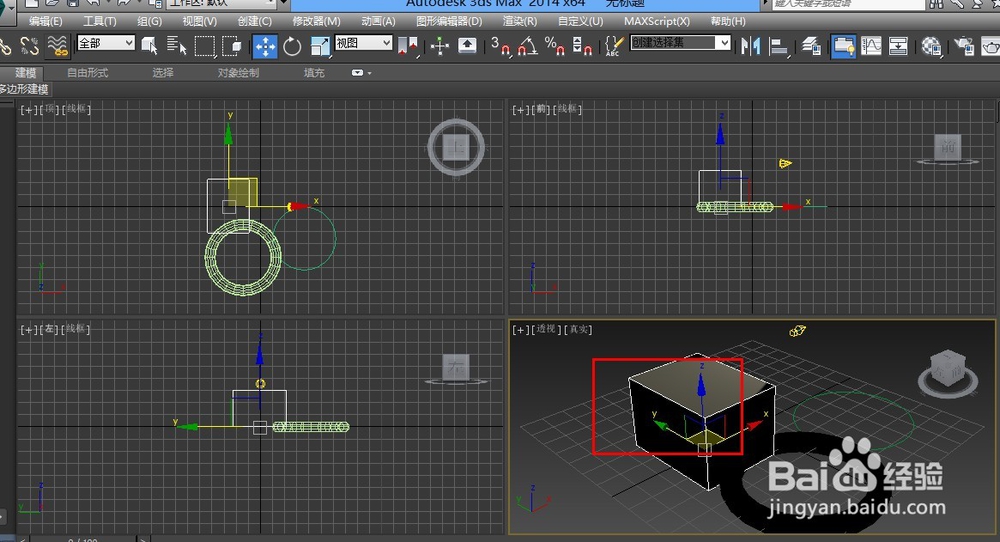Toggle Window/Crossing selection mode
Image resolution: width=1000 pixels, height=542 pixels.
pos(231,46)
